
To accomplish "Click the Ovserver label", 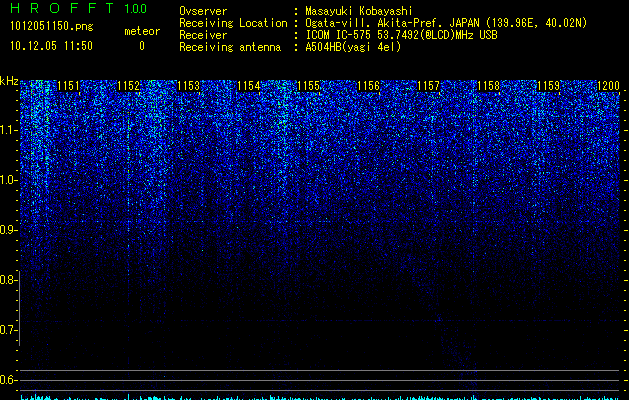I will 203,11.
